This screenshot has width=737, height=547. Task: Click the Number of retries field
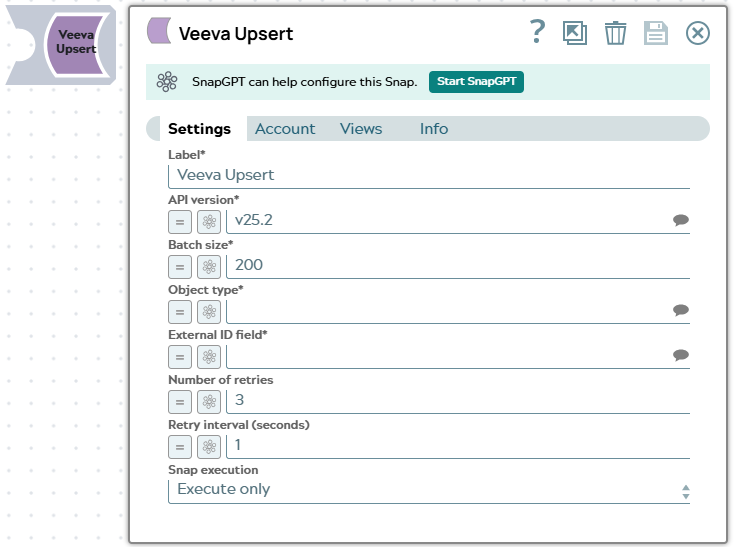(x=458, y=401)
